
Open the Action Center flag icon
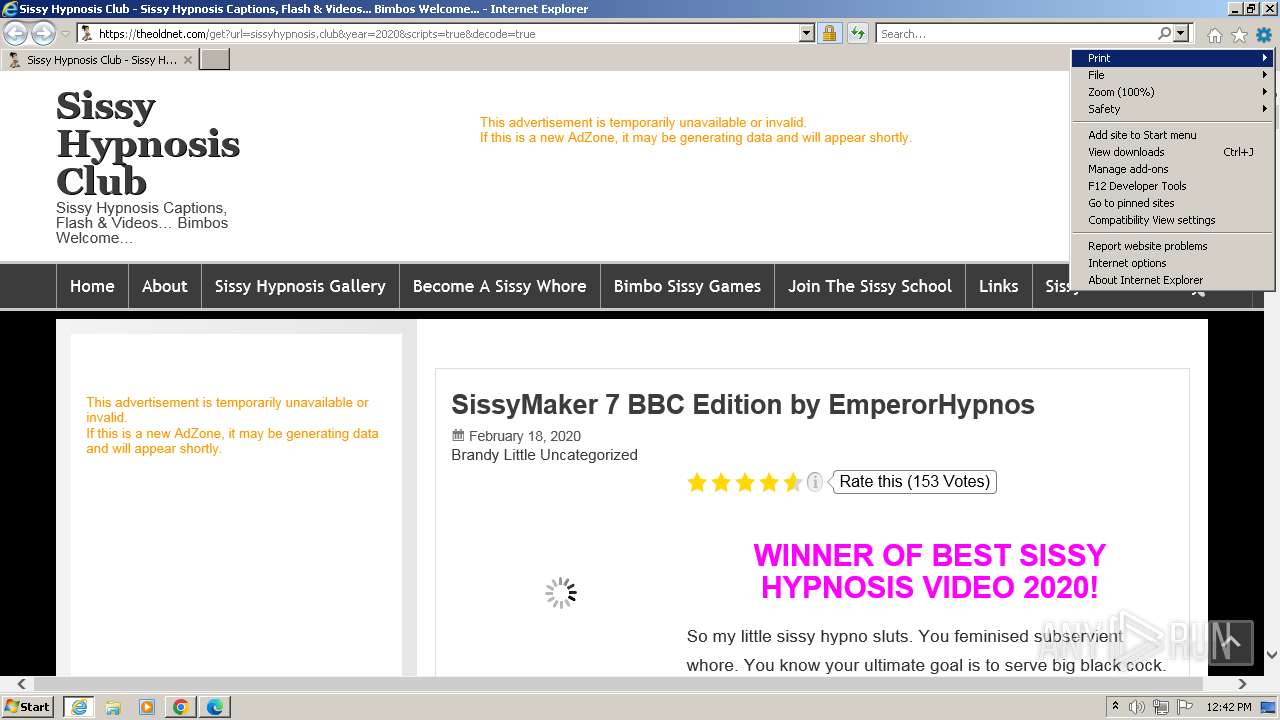1187,707
